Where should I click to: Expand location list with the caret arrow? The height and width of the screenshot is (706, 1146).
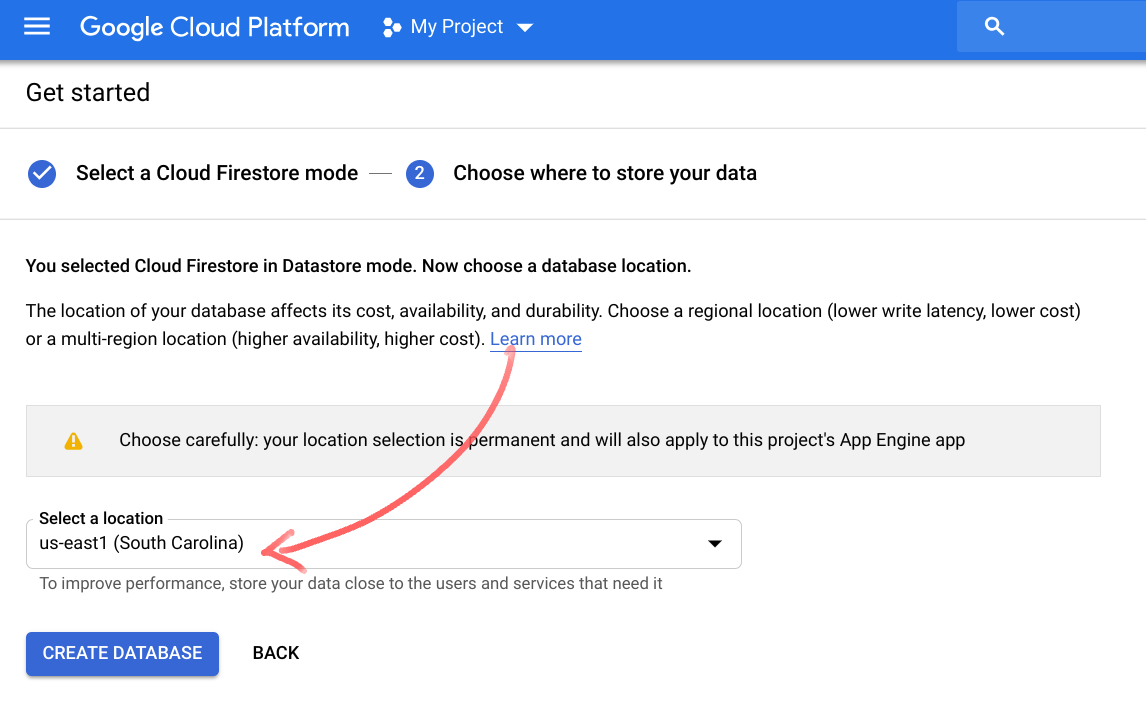coord(714,544)
